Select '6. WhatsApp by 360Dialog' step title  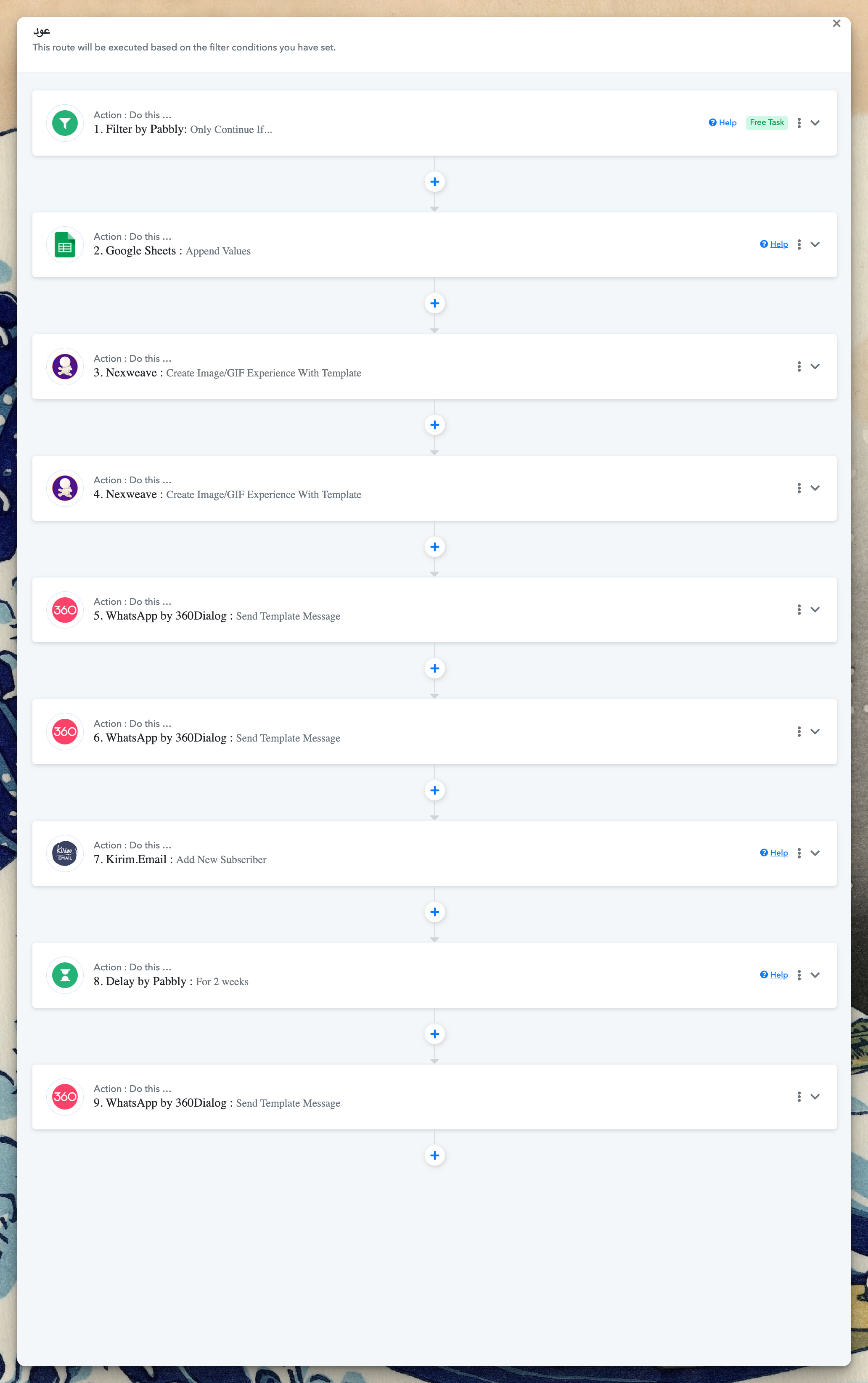pyautogui.click(x=163, y=738)
